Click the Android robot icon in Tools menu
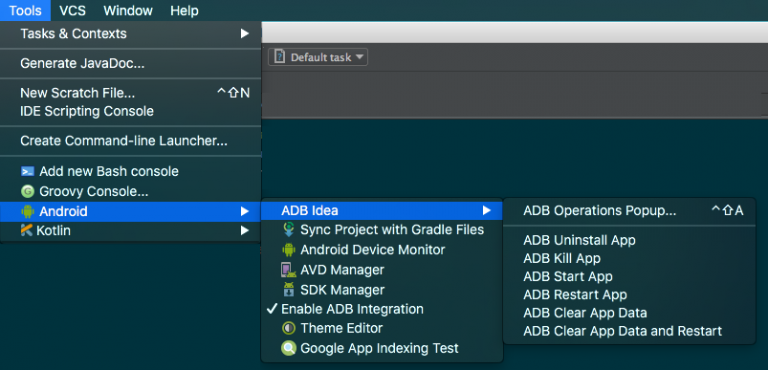 27,212
